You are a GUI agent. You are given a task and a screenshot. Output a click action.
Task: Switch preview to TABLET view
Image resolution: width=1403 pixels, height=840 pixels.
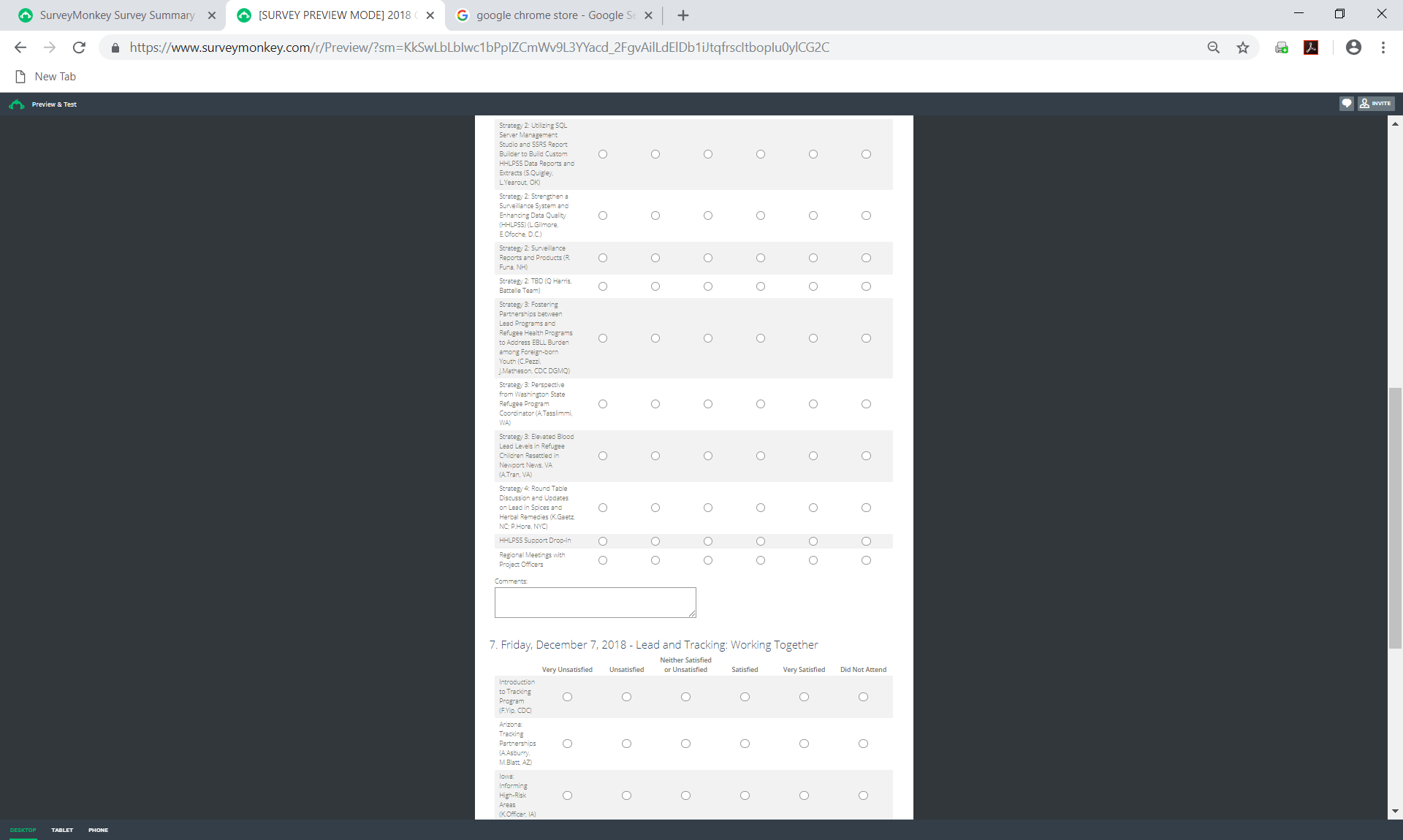click(x=62, y=830)
